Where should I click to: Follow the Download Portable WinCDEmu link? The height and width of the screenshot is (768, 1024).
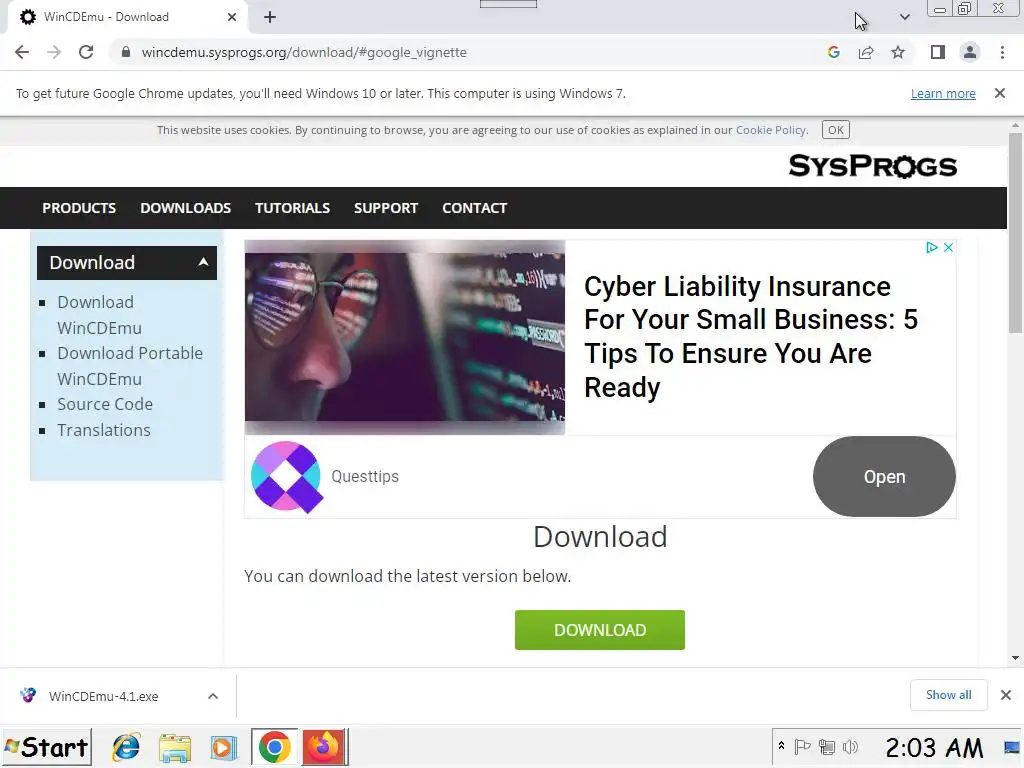coord(130,366)
